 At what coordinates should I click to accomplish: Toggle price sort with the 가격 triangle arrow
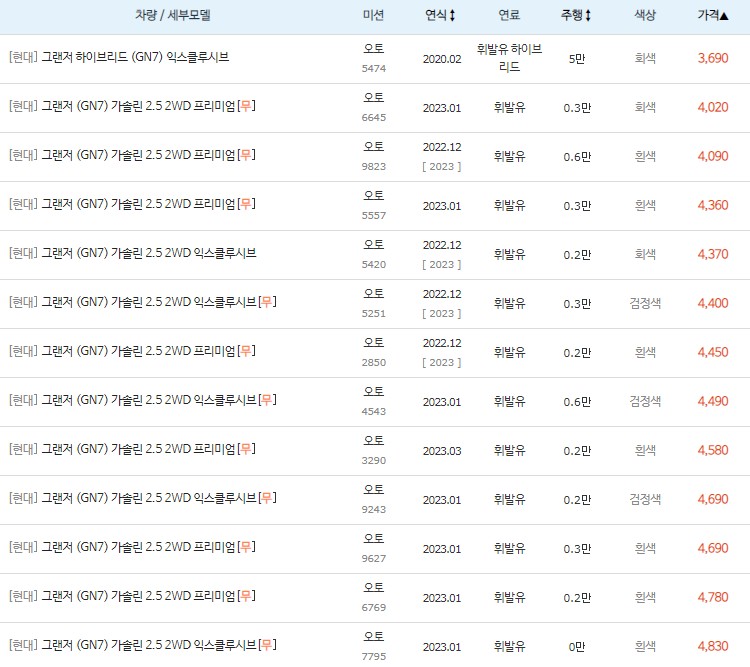(724, 16)
